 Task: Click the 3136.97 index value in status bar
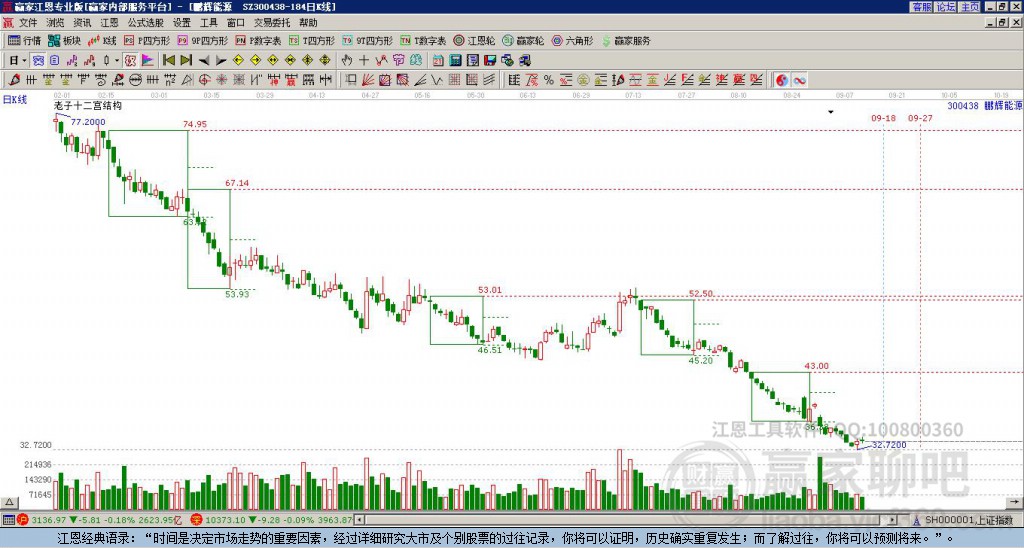click(48, 521)
